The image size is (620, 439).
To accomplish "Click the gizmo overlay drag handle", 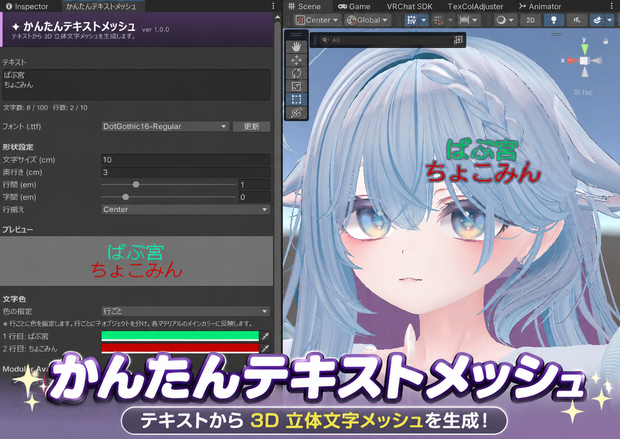I will point(556,35).
